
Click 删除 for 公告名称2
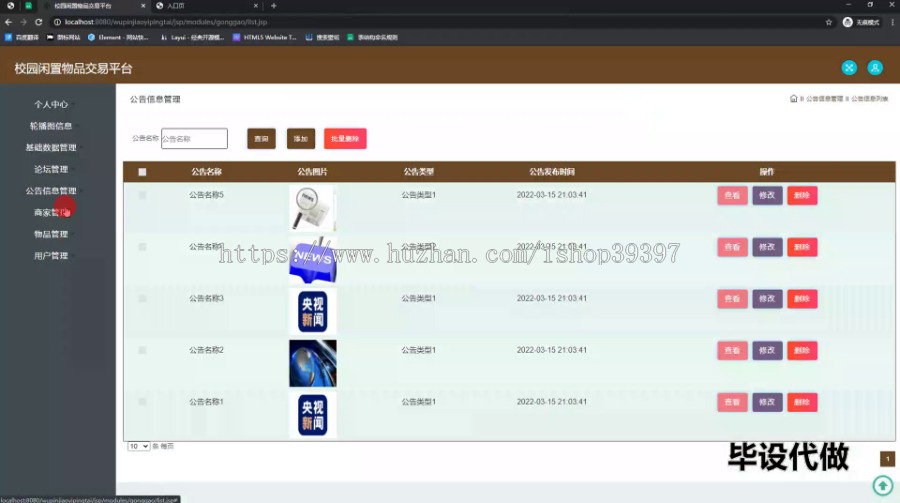pos(802,350)
